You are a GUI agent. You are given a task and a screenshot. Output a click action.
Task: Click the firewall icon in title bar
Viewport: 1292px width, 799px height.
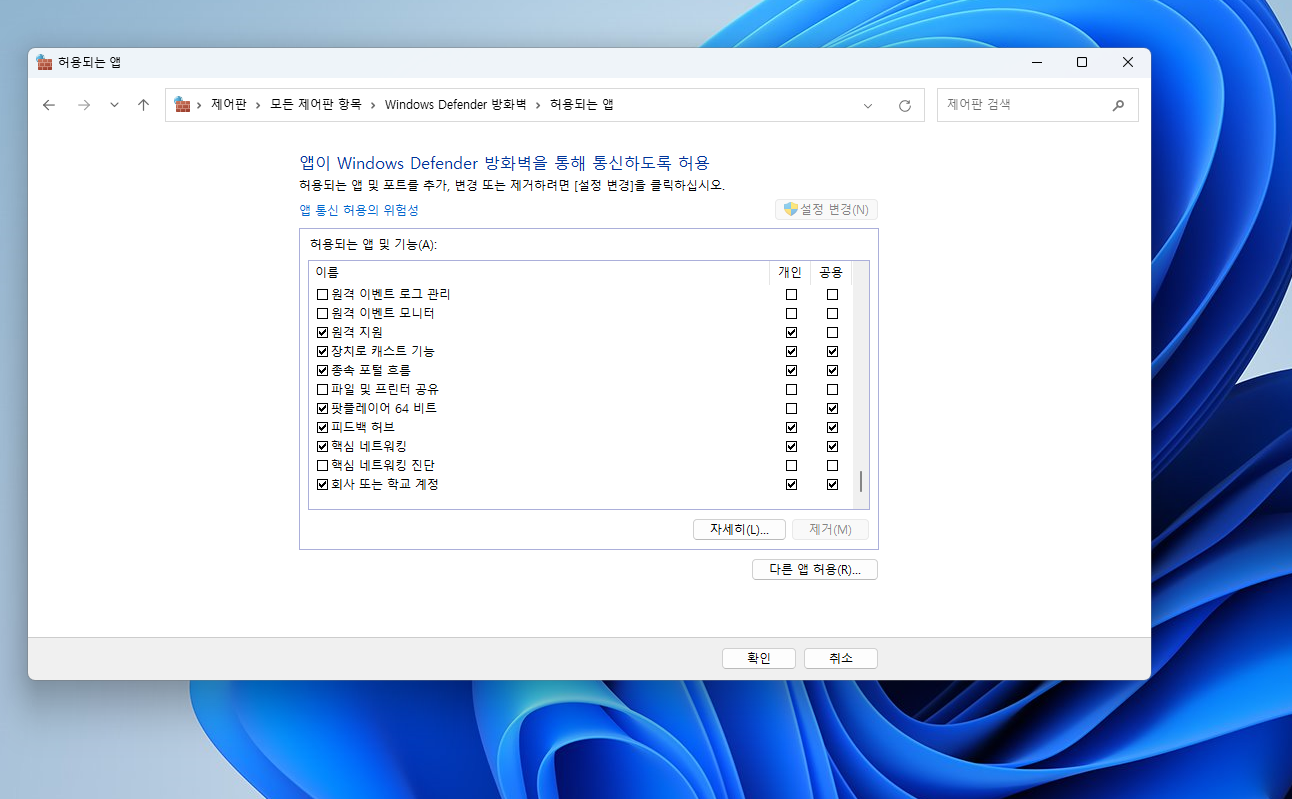tap(44, 62)
